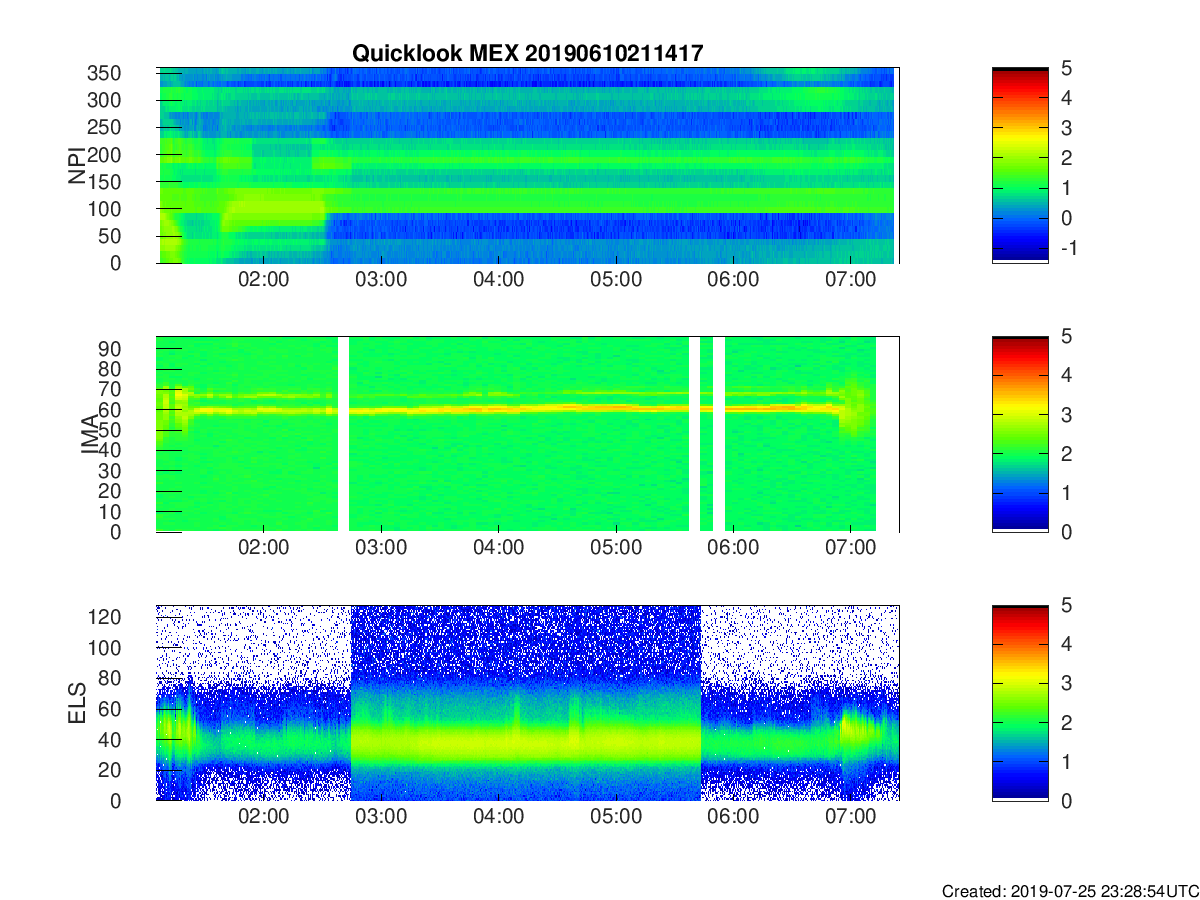Viewport: 1200px width, 900px height.
Task: Click the 03:00 tick under the IMA plot
Action: pos(381,549)
